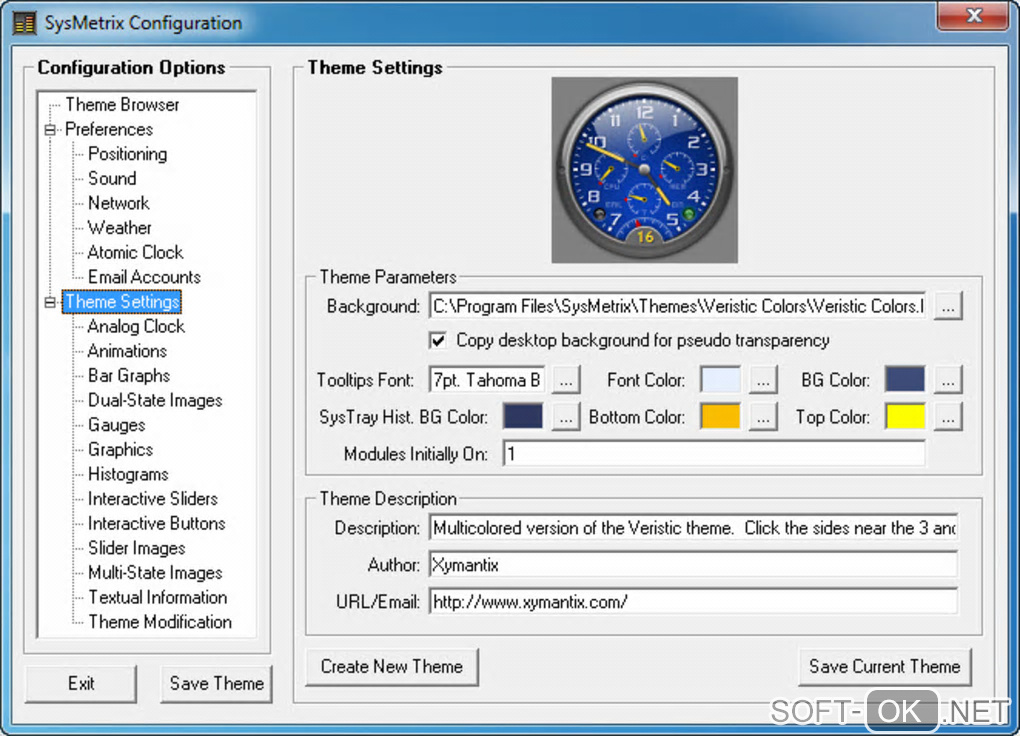The image size is (1020, 736).
Task: Select the Preferences tree item
Action: 109,129
